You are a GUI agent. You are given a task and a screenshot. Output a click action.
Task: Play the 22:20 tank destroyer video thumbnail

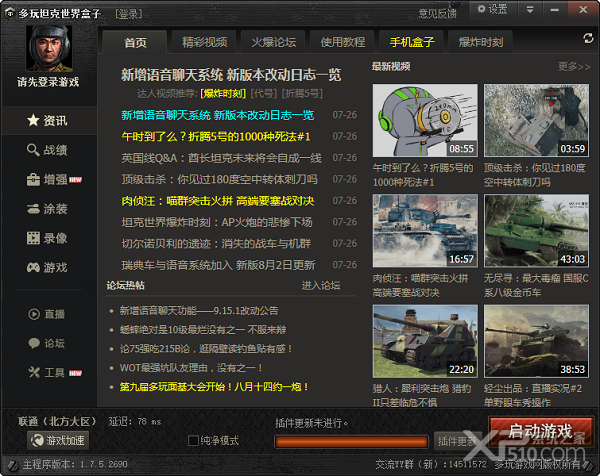click(x=425, y=341)
